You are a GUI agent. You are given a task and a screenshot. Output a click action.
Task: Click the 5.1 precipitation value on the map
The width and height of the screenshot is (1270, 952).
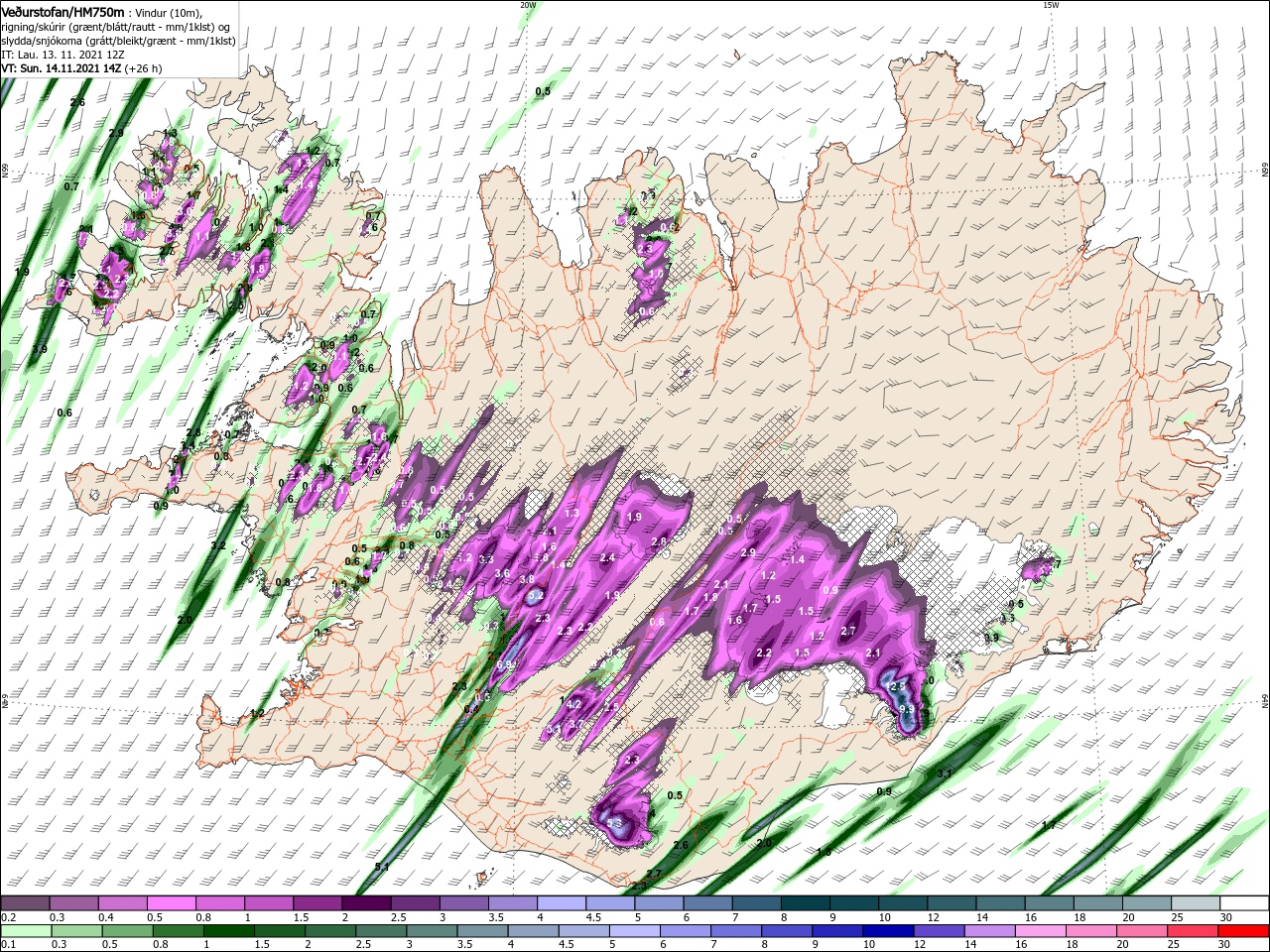382,867
